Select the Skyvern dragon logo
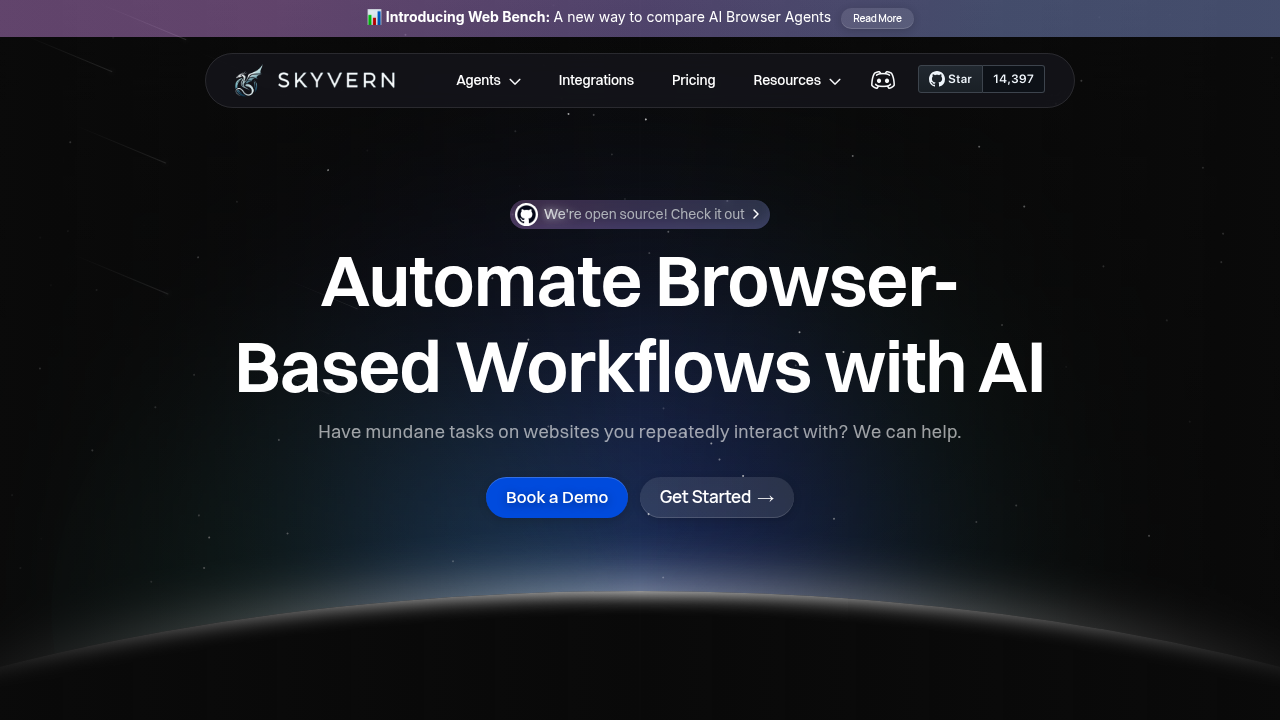Screen dimensions: 1280x720 pyautogui.click(x=248, y=79)
